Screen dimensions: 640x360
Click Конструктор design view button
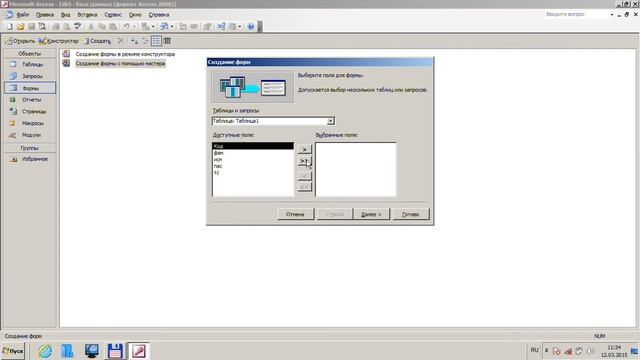point(58,41)
